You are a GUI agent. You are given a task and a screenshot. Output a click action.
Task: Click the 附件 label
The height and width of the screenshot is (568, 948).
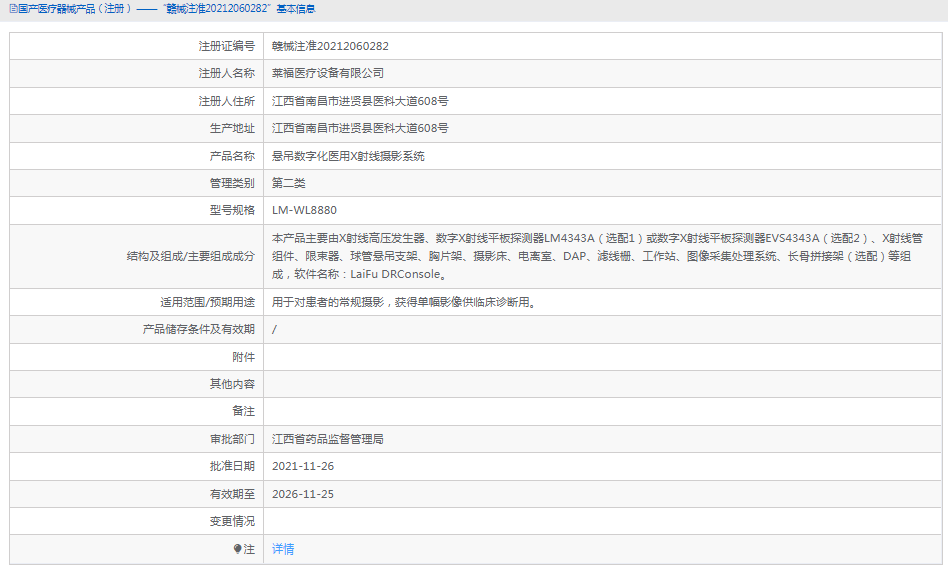point(244,357)
